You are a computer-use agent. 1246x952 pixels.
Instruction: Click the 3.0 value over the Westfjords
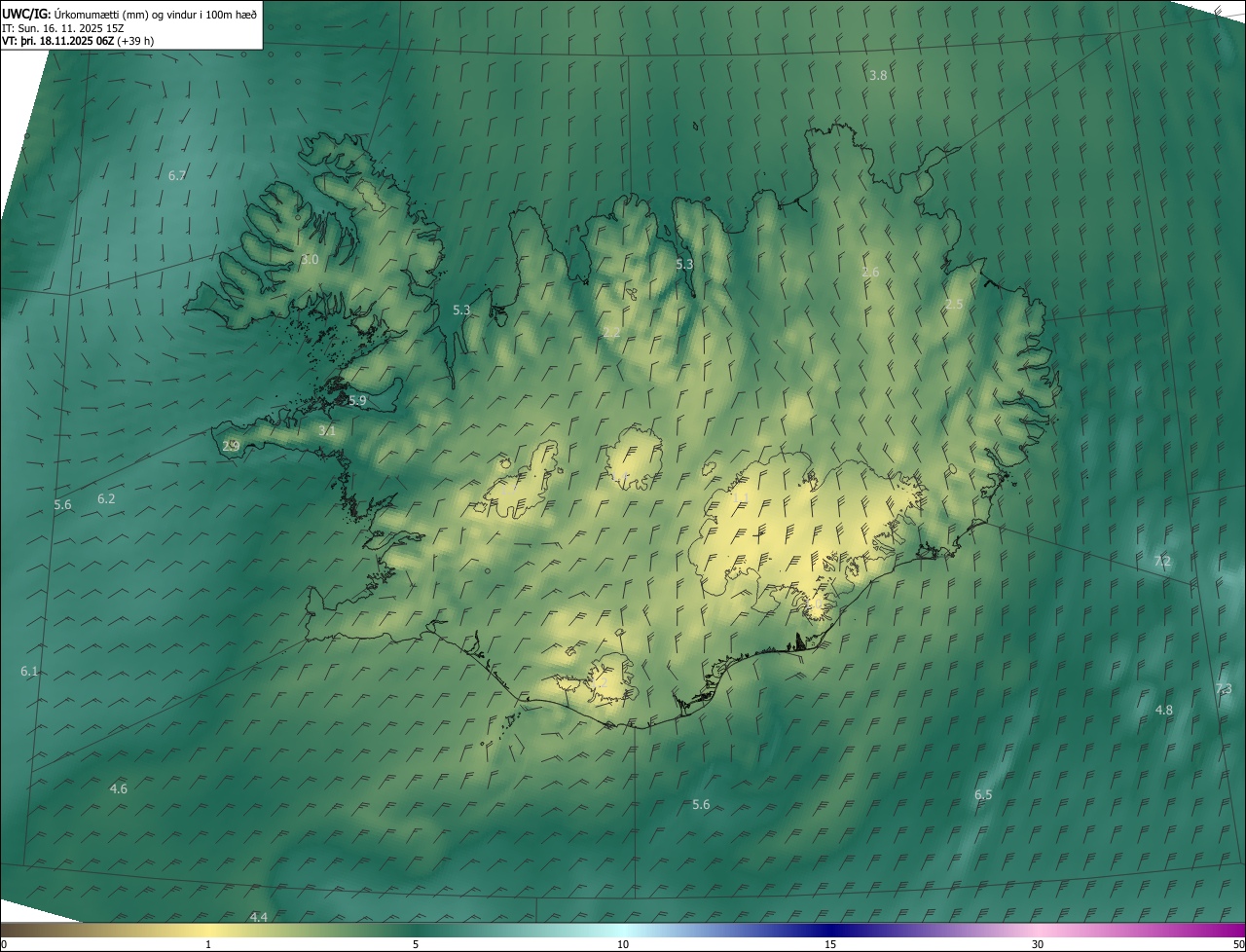(x=310, y=260)
